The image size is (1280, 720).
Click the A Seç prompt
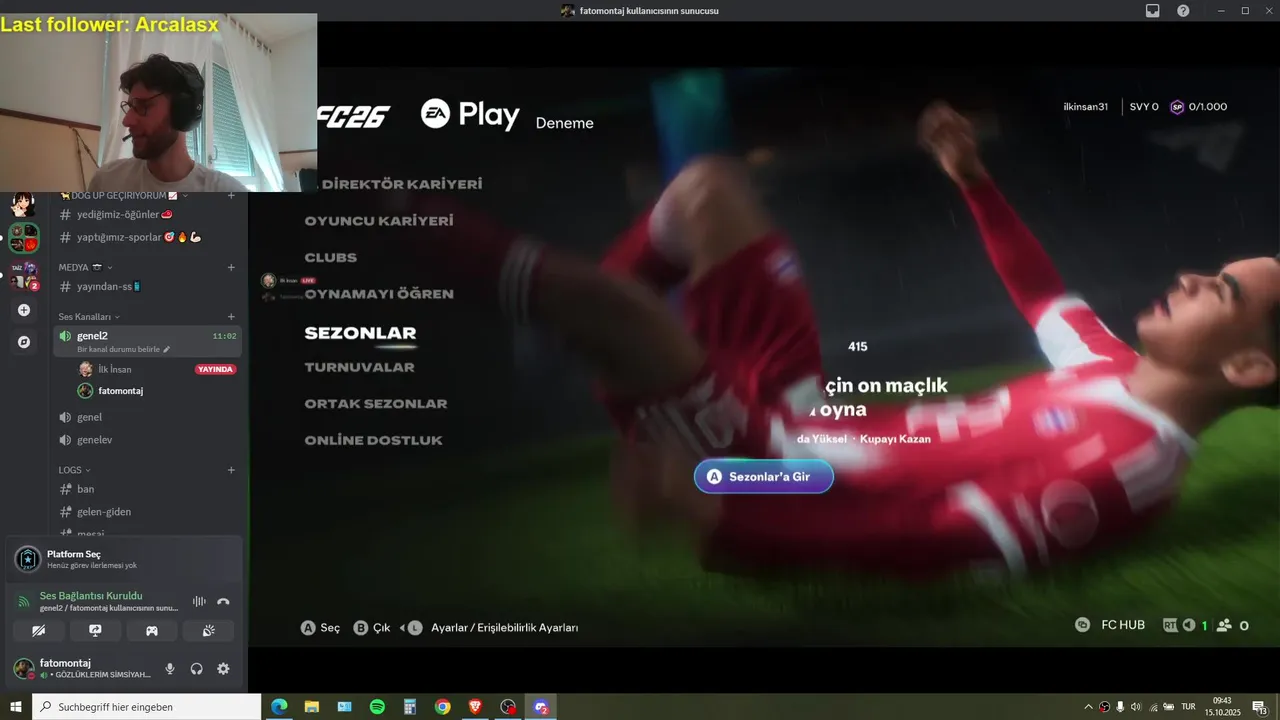coord(321,628)
